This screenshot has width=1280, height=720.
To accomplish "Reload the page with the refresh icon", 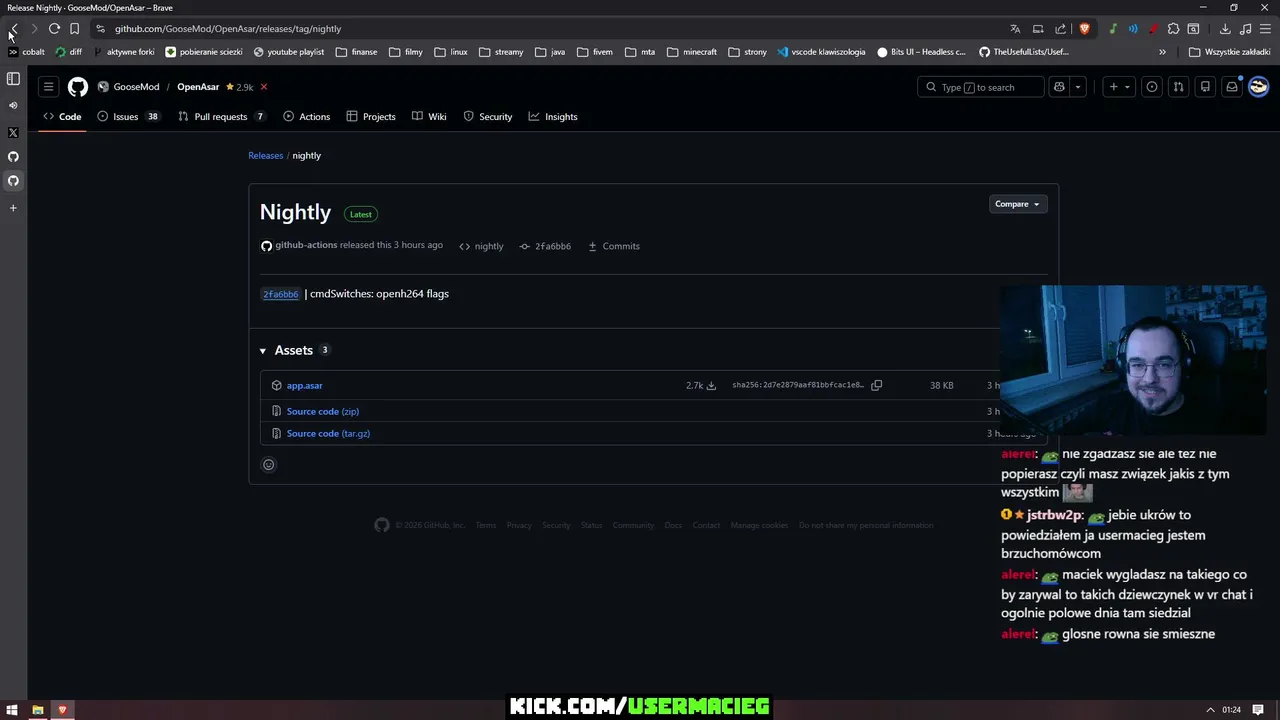I will [54, 29].
